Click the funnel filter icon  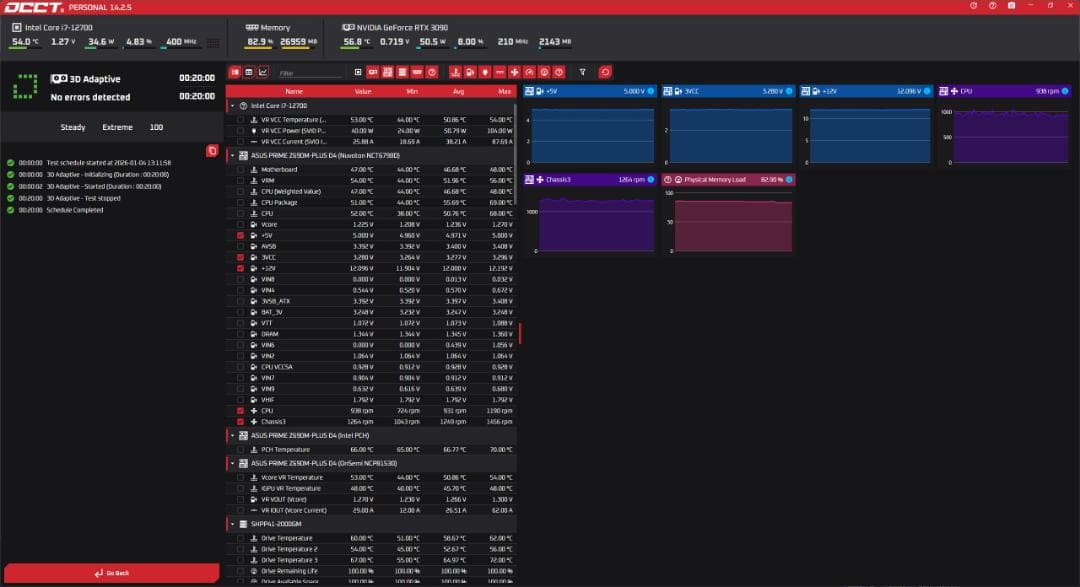583,72
